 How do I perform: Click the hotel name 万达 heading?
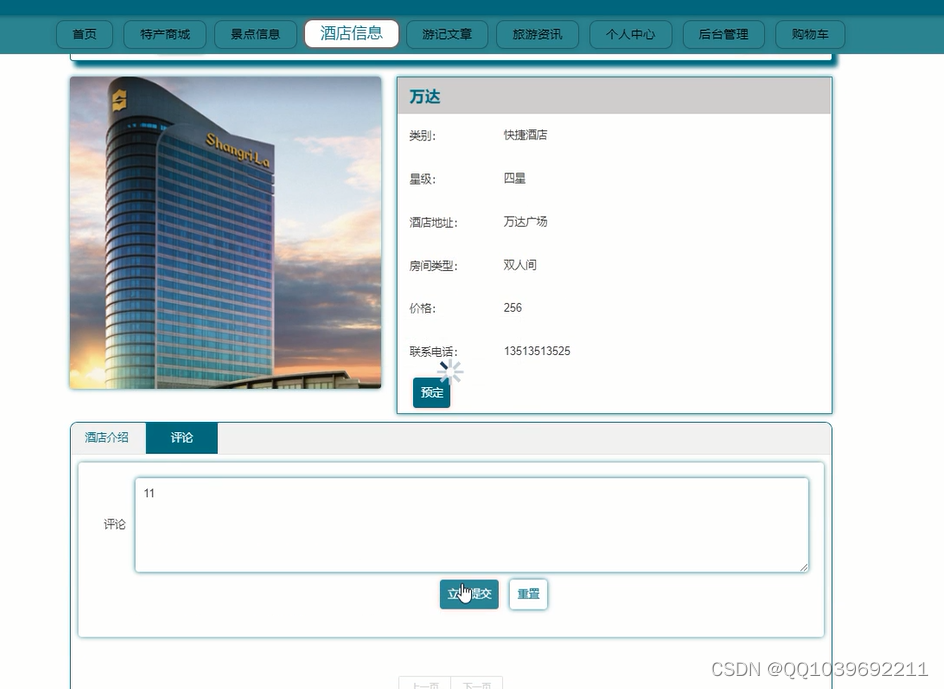click(x=425, y=96)
